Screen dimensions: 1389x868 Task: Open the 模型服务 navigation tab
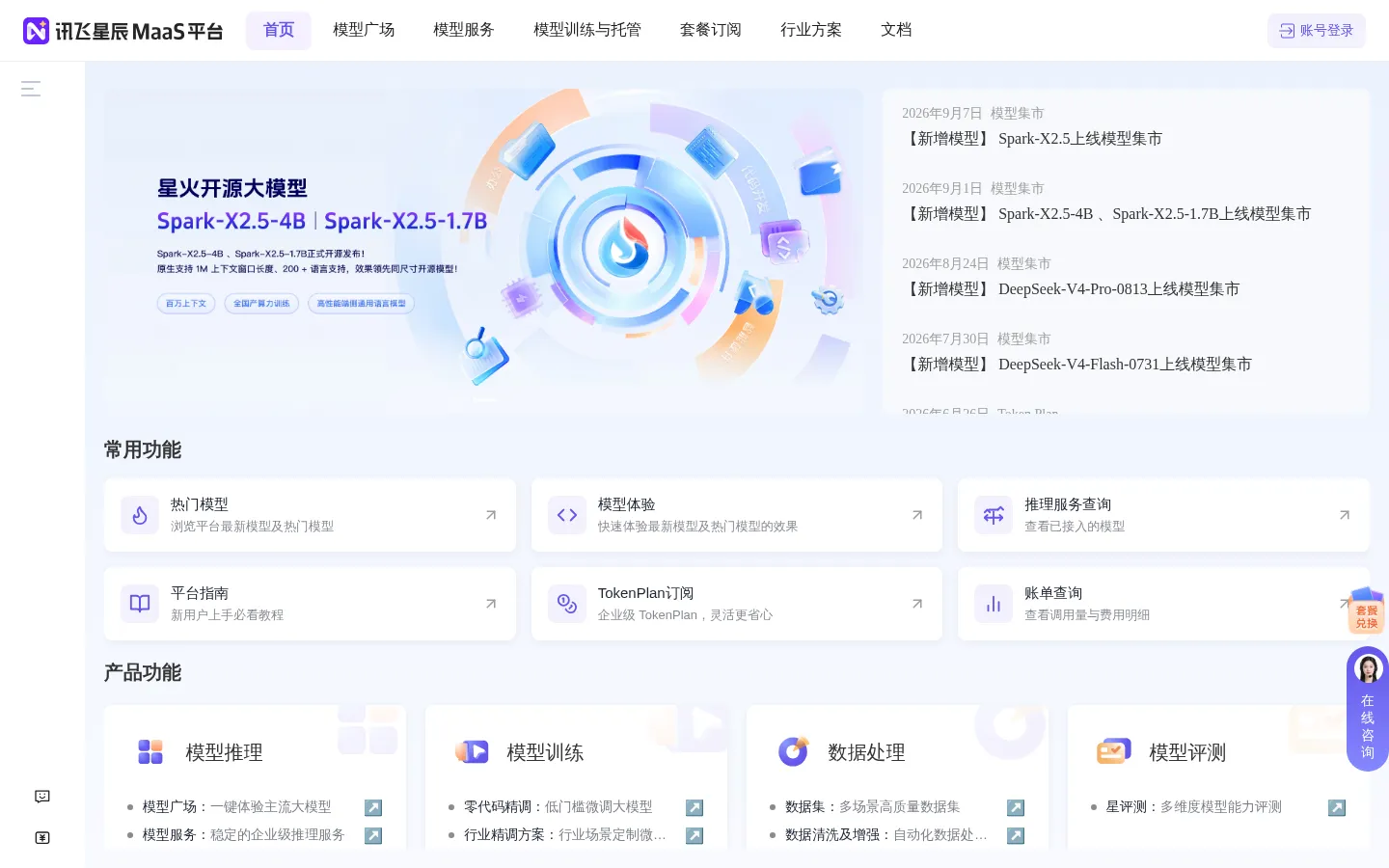[x=464, y=30]
